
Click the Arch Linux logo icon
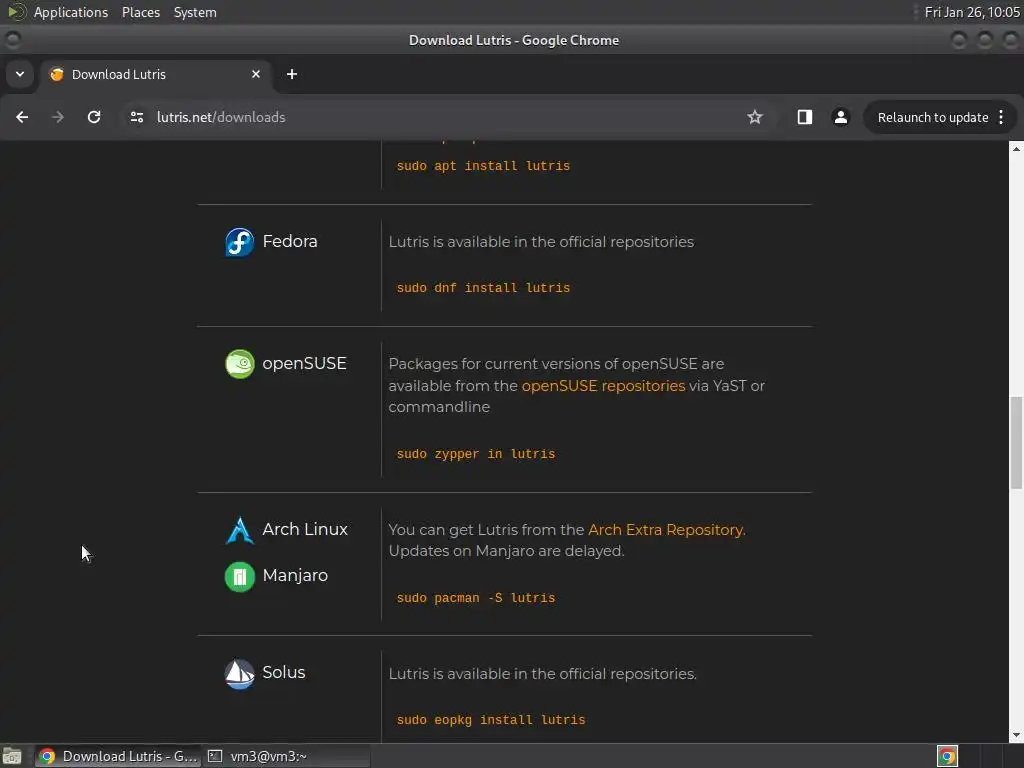pos(240,530)
